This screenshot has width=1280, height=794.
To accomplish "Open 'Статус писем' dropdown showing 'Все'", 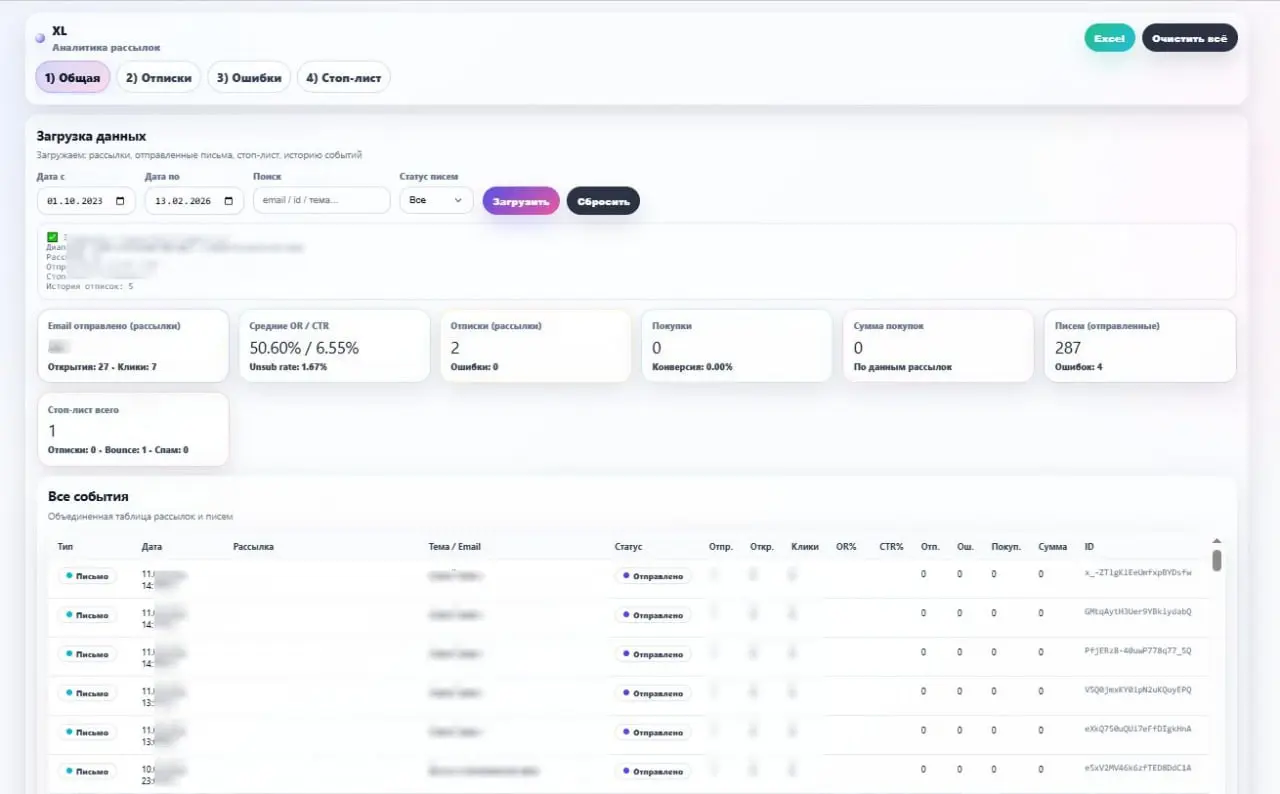I will 436,200.
